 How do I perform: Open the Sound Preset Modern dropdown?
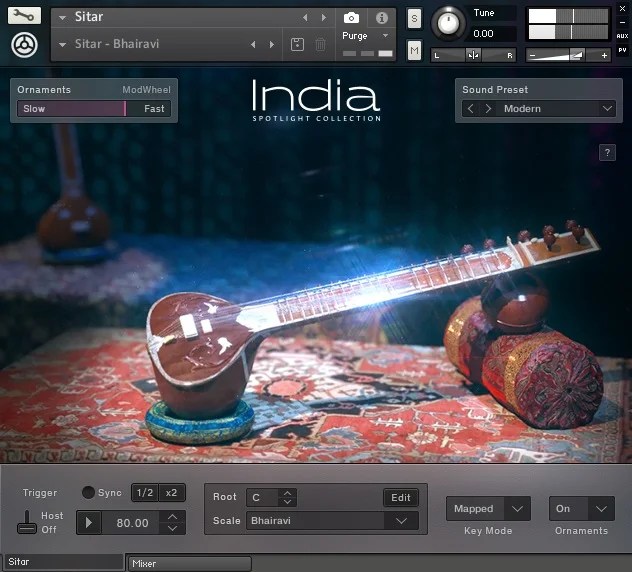click(607, 108)
